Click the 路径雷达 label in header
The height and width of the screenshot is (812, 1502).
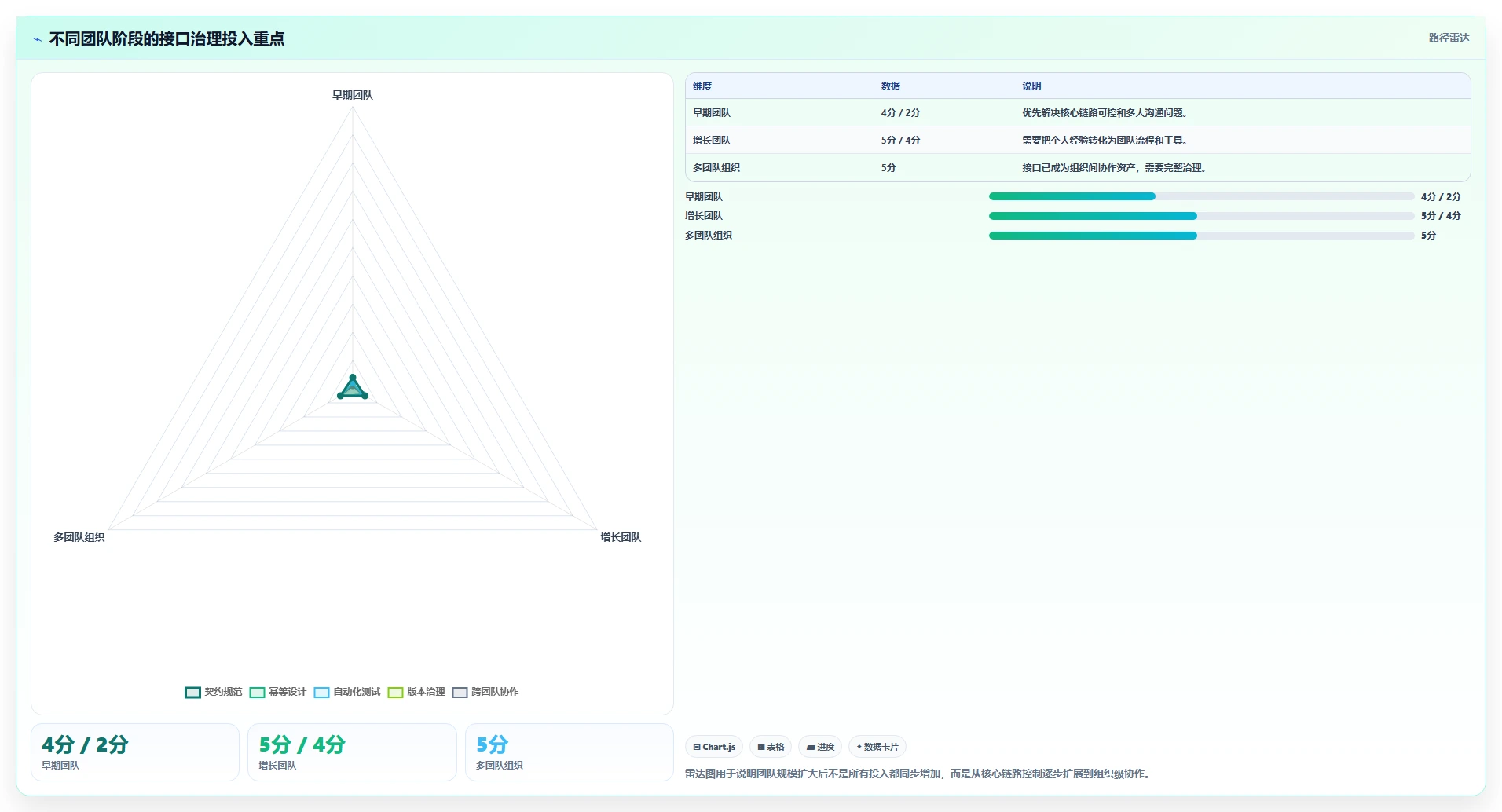[x=1449, y=38]
